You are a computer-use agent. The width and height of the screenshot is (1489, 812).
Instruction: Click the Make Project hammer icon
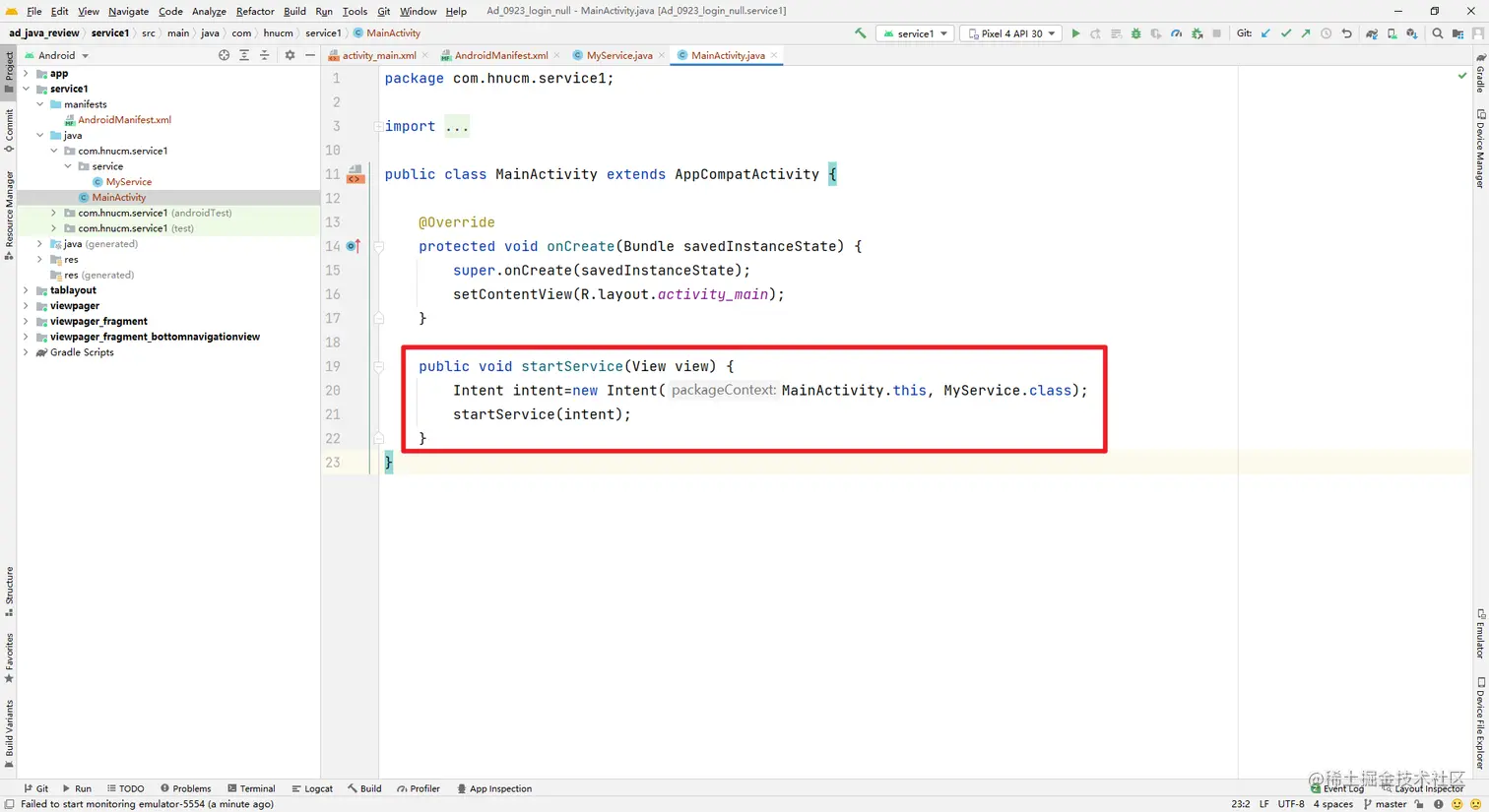click(x=861, y=33)
